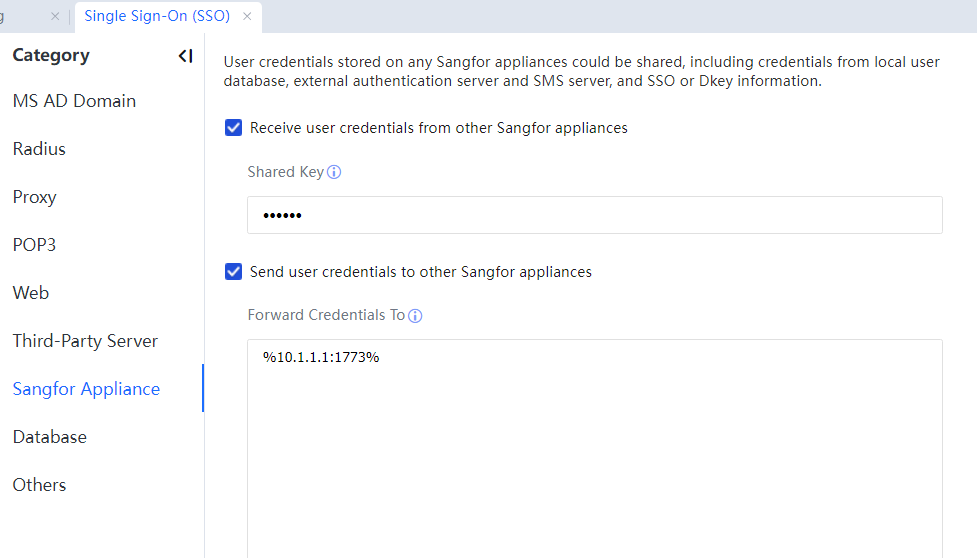
Task: Open the POP3 category
Action: 34,245
